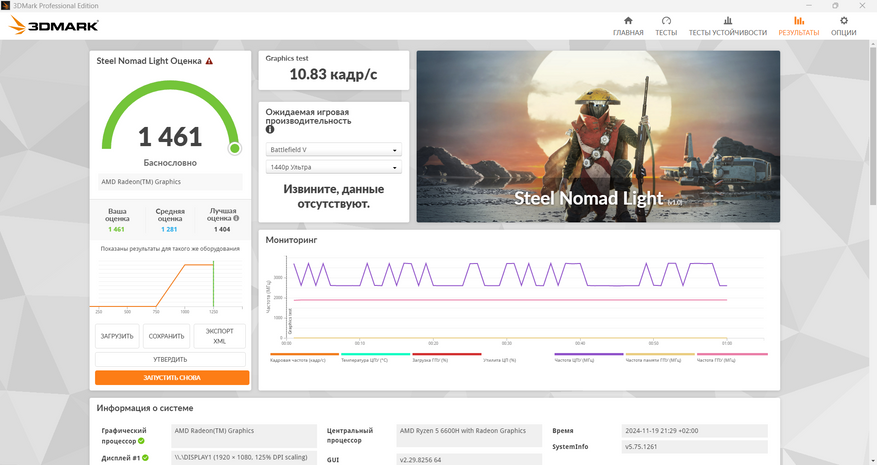Screen dimensions: 877x465
Task: Click the GUI v2.29.8256 64 value
Action: (469, 459)
